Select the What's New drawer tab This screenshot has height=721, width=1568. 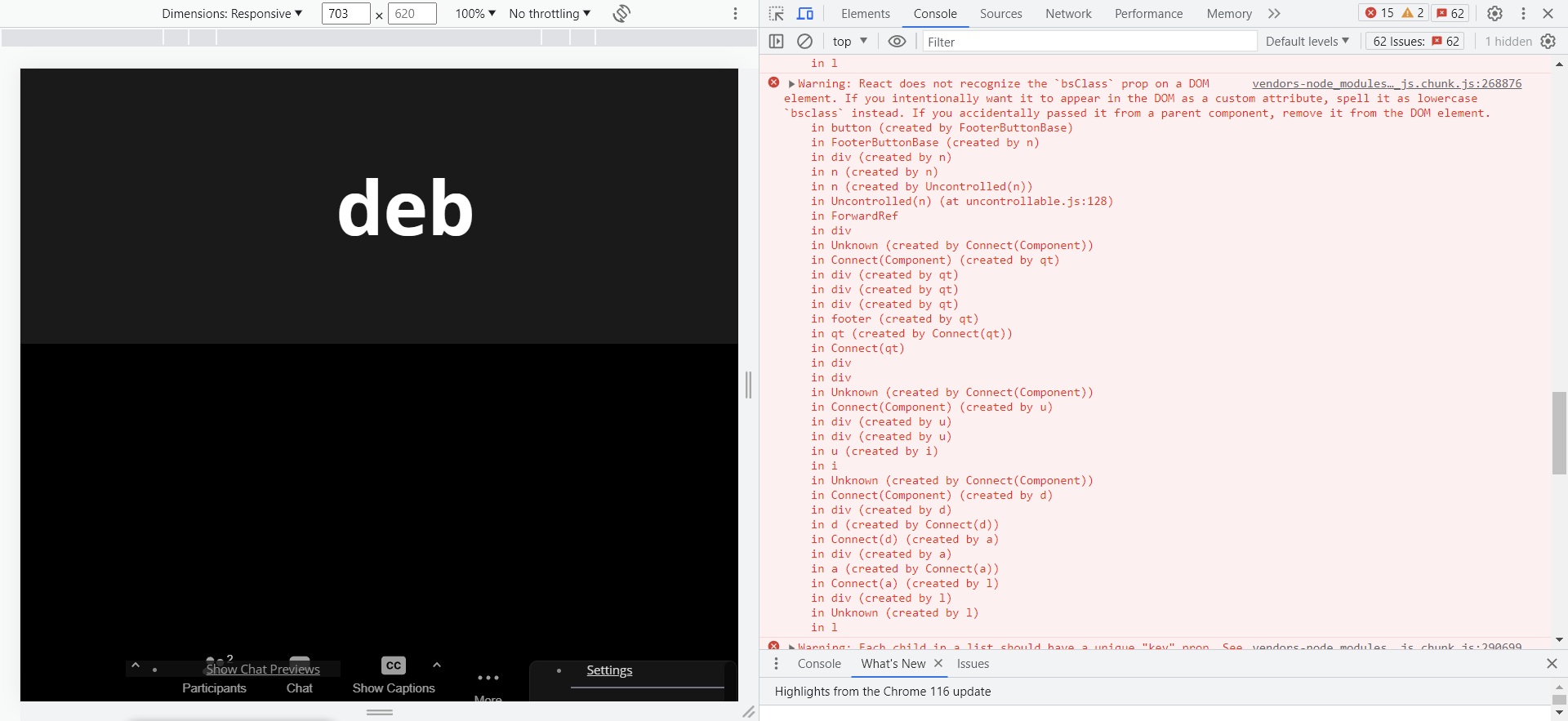tap(893, 664)
